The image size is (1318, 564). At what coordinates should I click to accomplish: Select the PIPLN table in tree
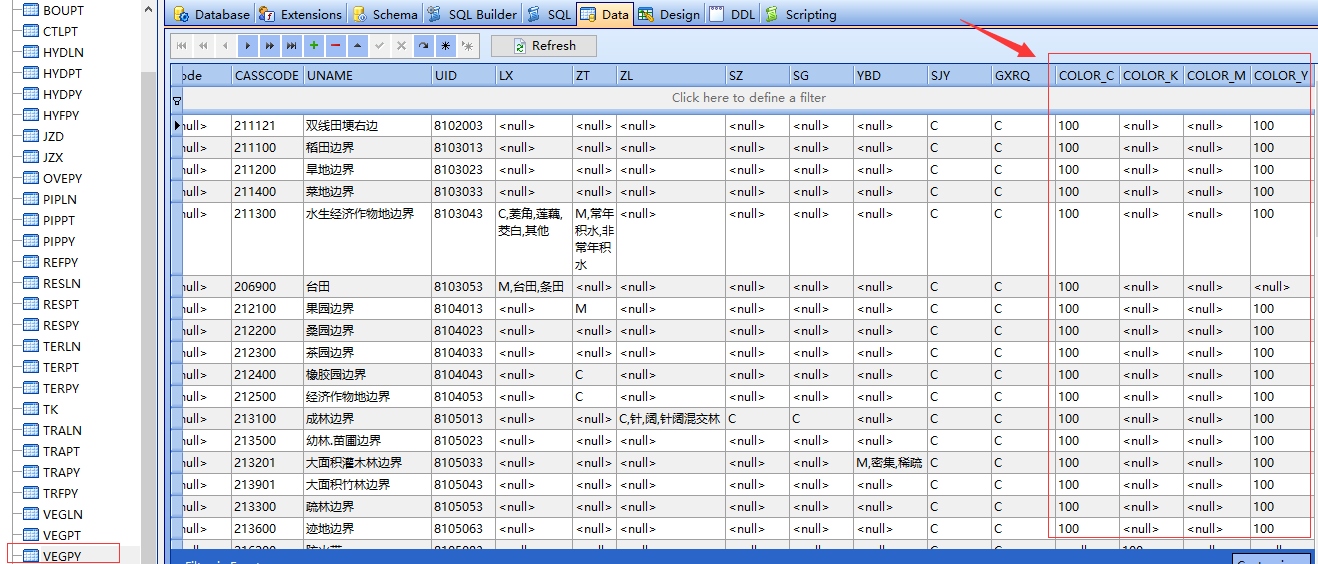tap(60, 199)
